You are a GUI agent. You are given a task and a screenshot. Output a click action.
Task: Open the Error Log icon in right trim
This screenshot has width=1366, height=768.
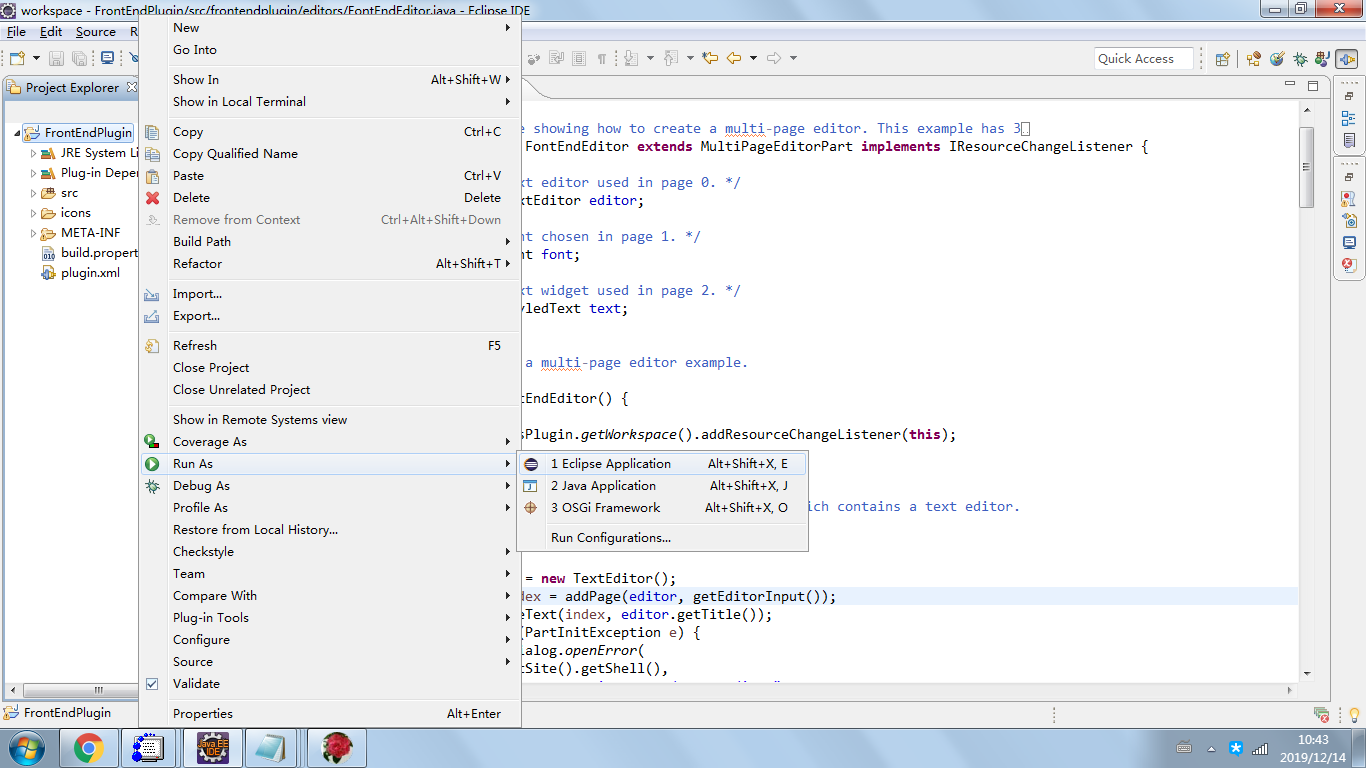(1349, 265)
